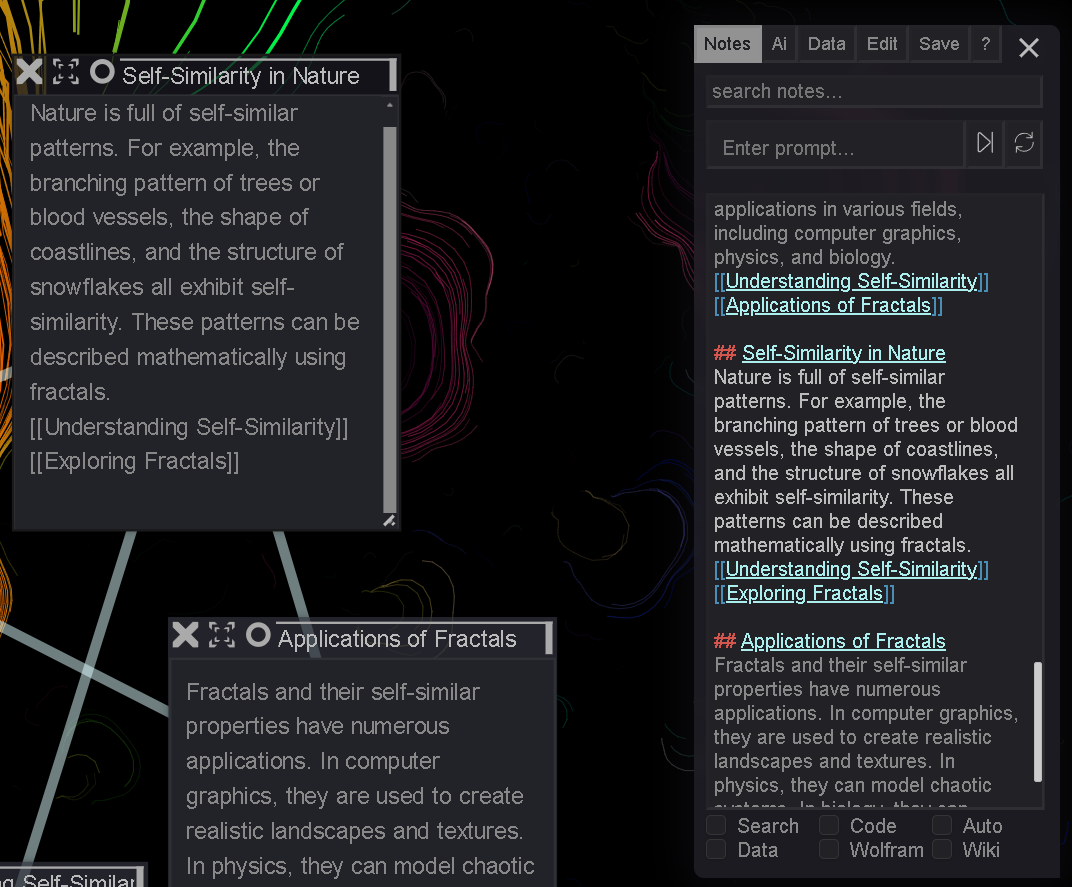This screenshot has width=1072, height=887.
Task: Select Self-Similarity in Nature node title
Action: 241,75
